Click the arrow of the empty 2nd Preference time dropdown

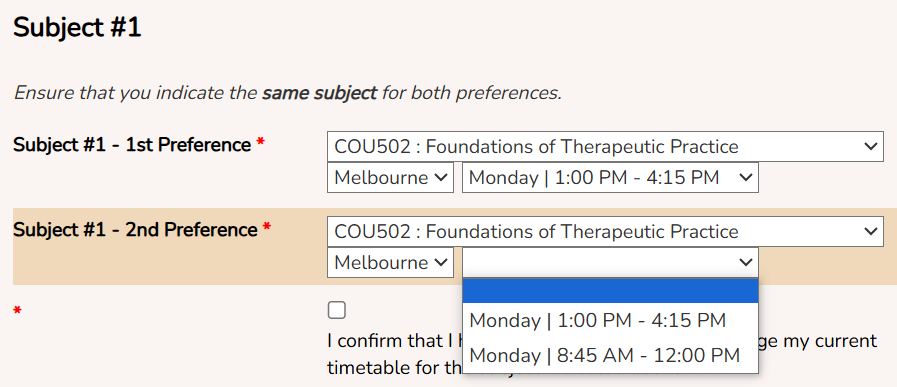click(745, 262)
